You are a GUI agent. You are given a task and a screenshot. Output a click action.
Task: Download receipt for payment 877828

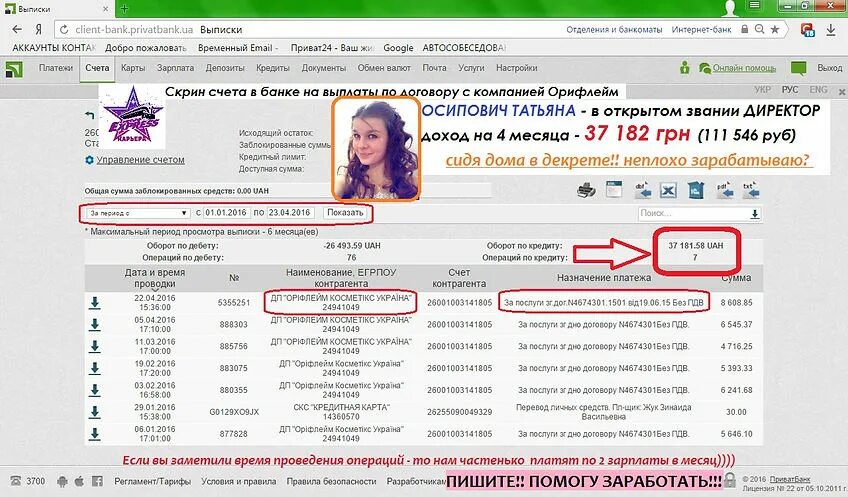(95, 433)
